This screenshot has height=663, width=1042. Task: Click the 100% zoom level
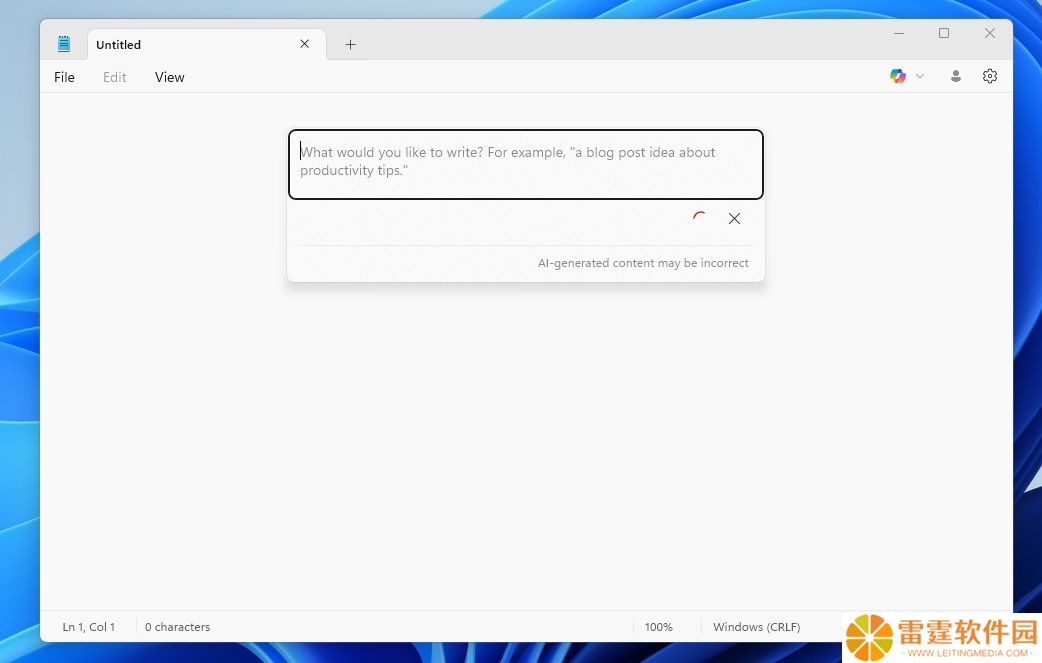pos(659,626)
